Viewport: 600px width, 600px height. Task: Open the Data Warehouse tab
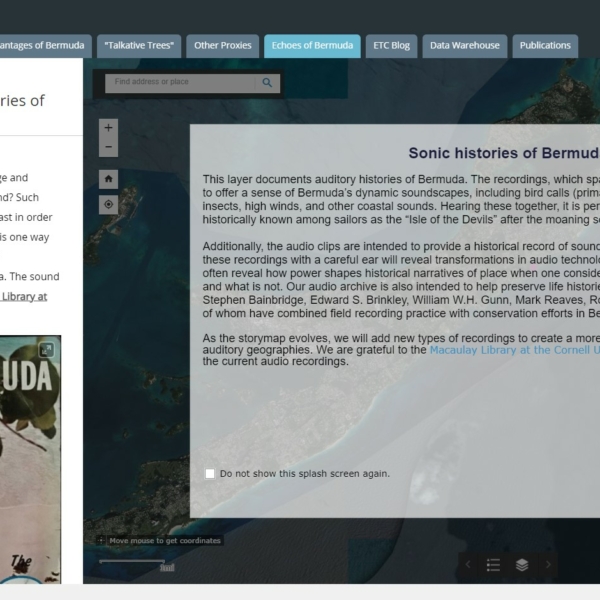[x=464, y=46]
